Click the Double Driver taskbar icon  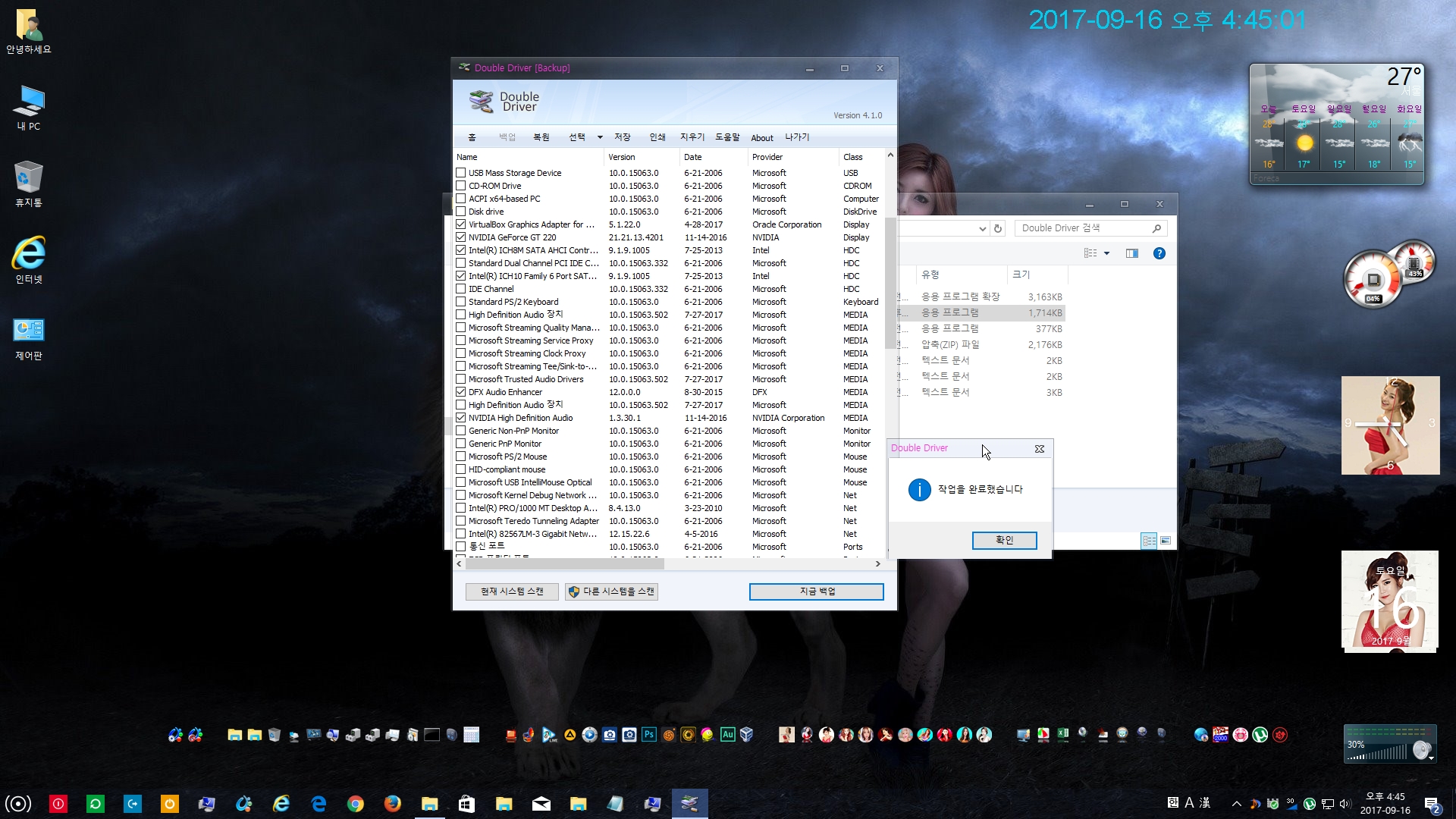(689, 804)
